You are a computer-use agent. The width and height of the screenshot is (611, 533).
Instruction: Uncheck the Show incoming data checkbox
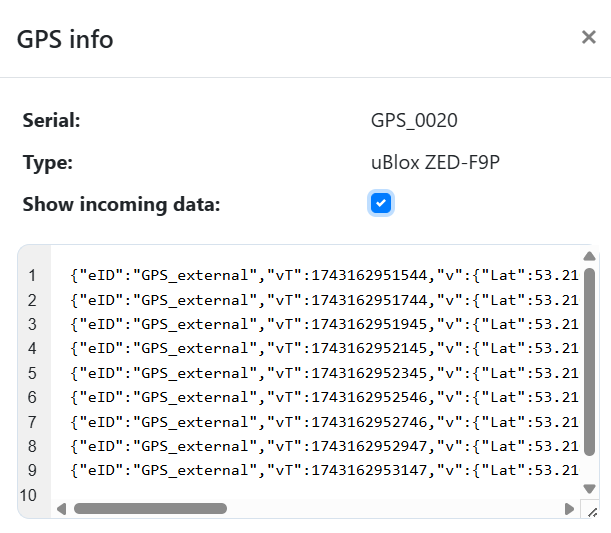pyautogui.click(x=380, y=204)
